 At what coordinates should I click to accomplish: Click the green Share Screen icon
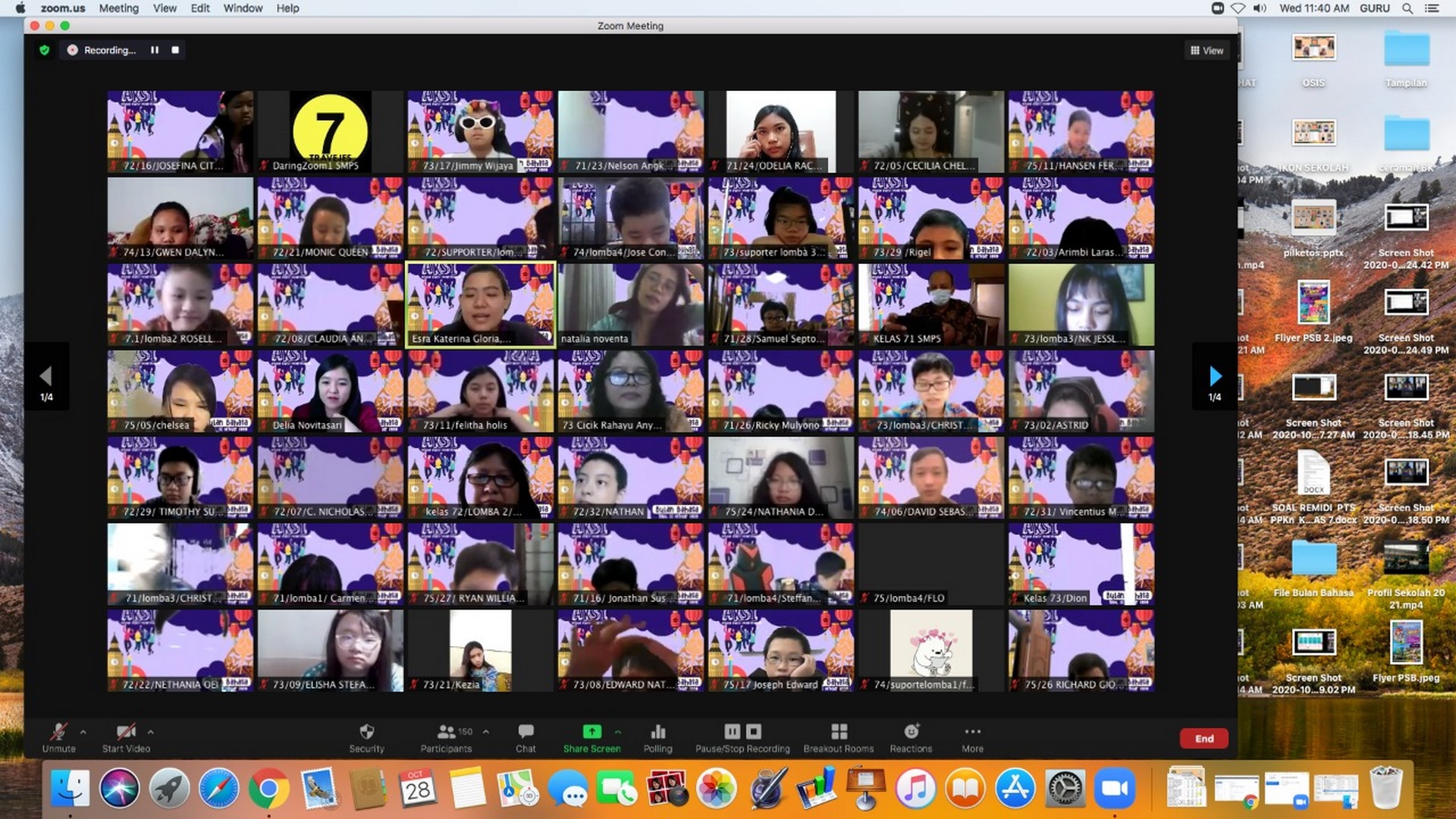click(x=591, y=732)
